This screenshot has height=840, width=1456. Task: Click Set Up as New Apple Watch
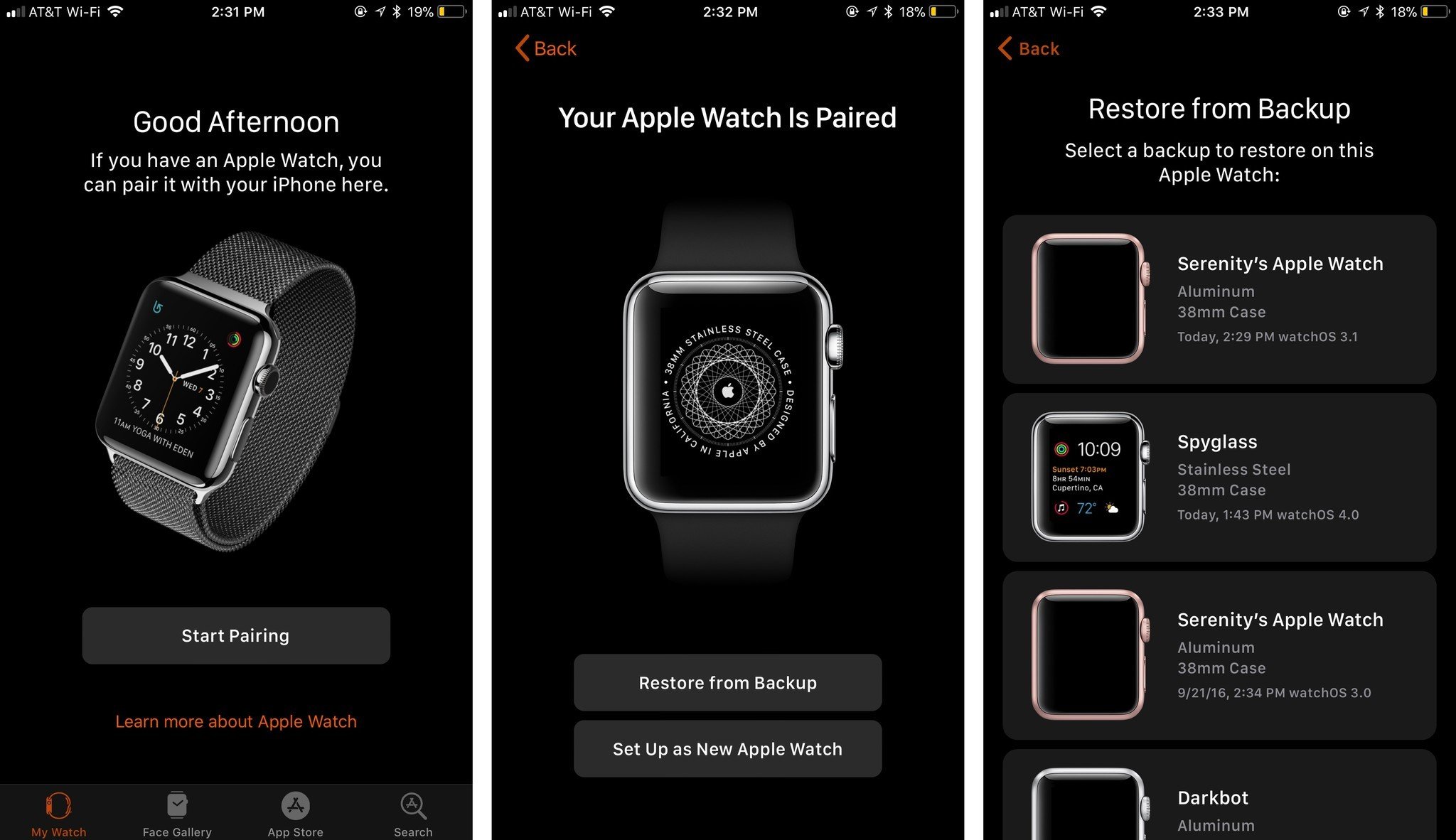(x=727, y=748)
